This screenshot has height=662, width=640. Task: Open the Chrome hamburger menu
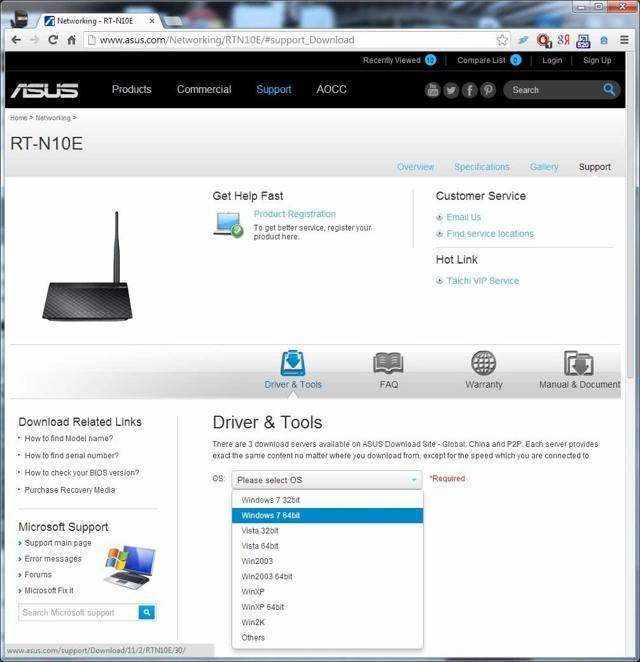tap(624, 40)
